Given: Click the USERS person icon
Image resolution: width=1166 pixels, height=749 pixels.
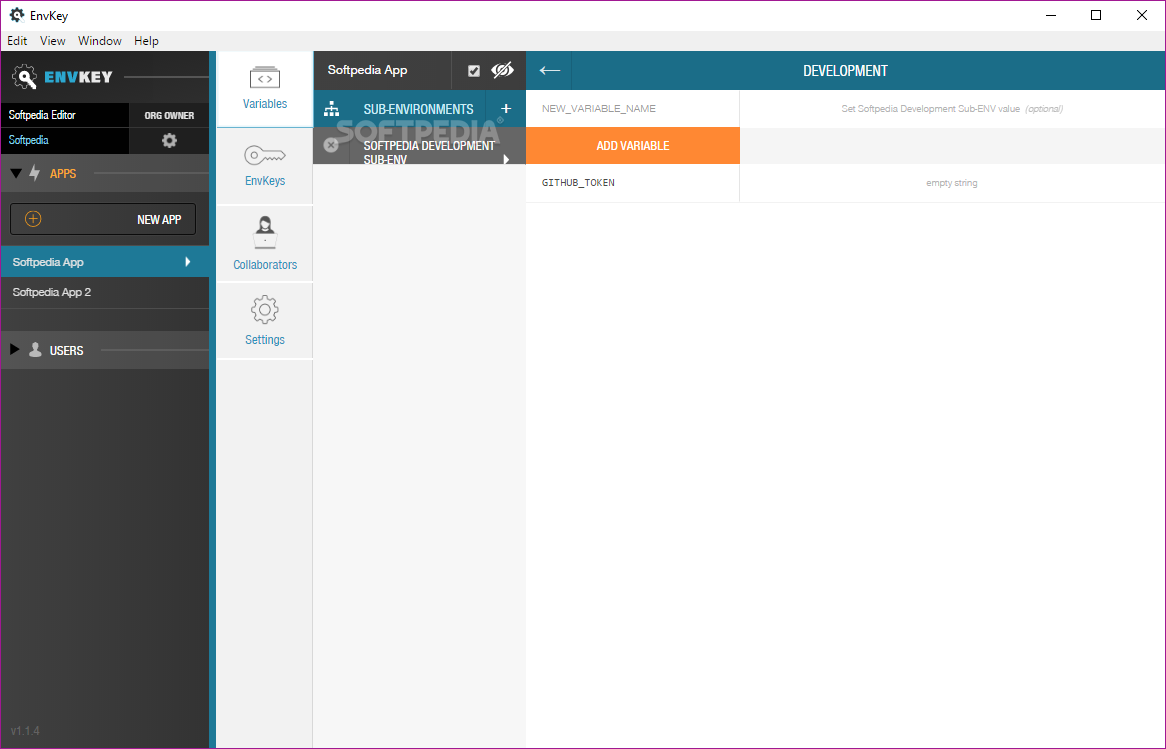Looking at the screenshot, I should tap(35, 350).
